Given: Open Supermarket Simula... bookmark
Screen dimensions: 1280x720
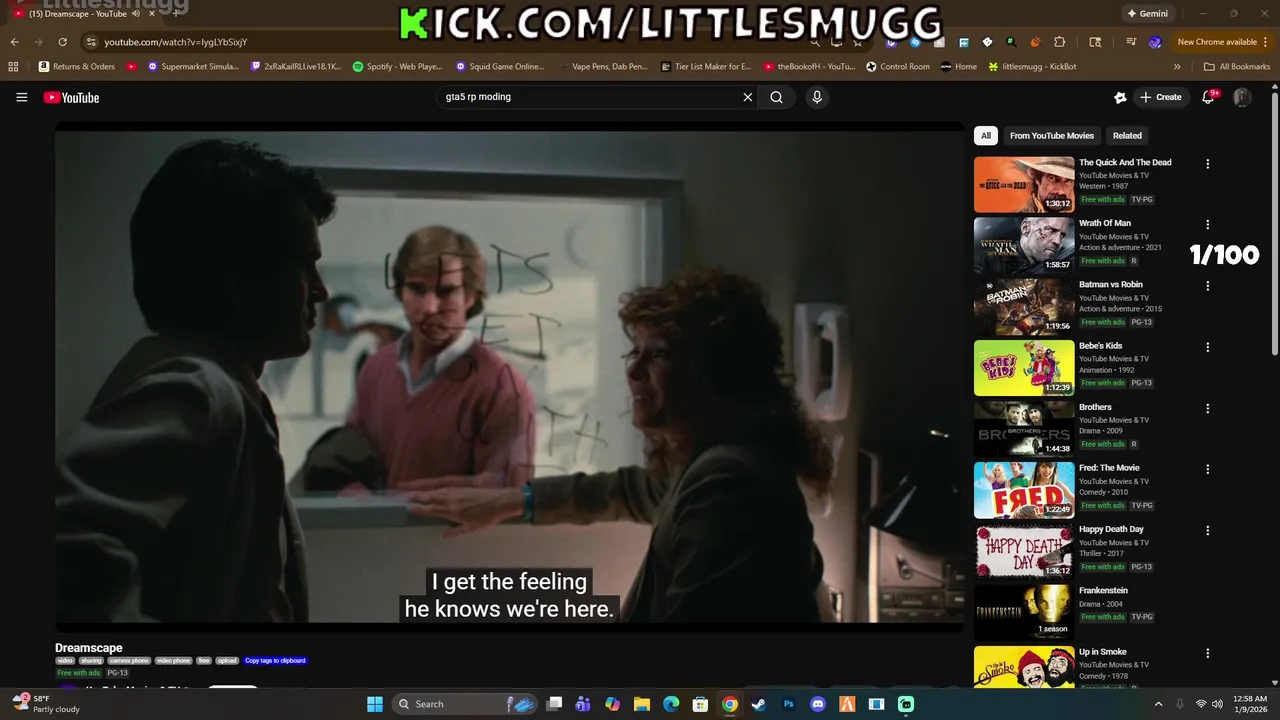Looking at the screenshot, I should [193, 67].
